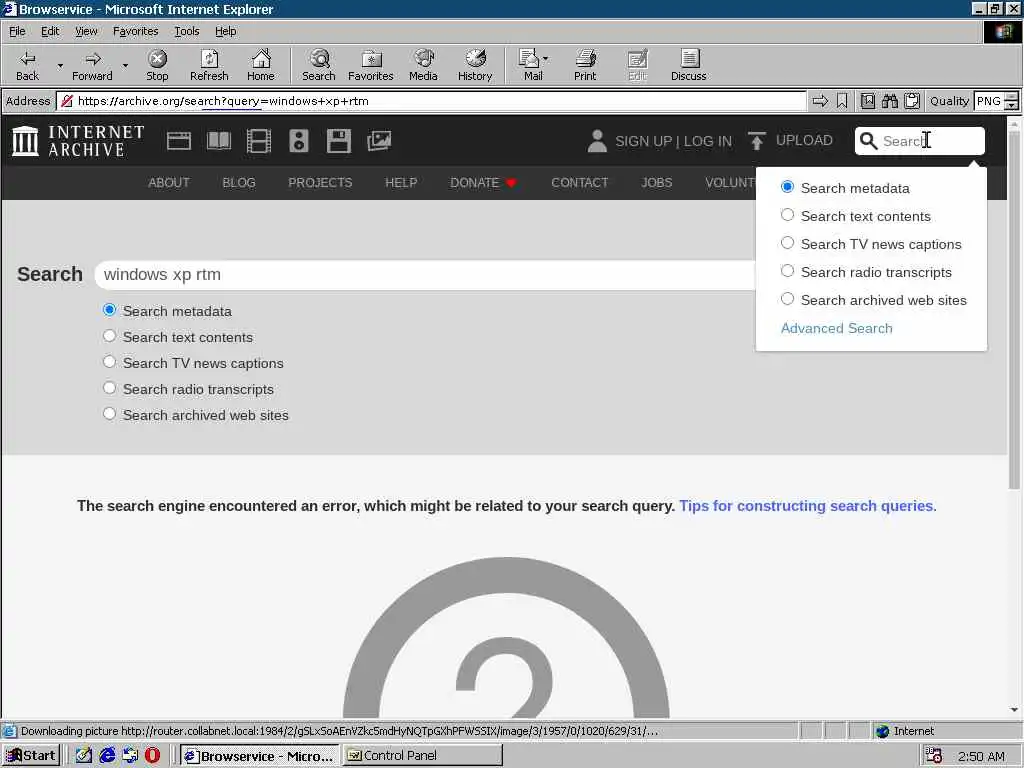Click the page vertical scrollbar thumb
1024x768 pixels.
point(1014,308)
